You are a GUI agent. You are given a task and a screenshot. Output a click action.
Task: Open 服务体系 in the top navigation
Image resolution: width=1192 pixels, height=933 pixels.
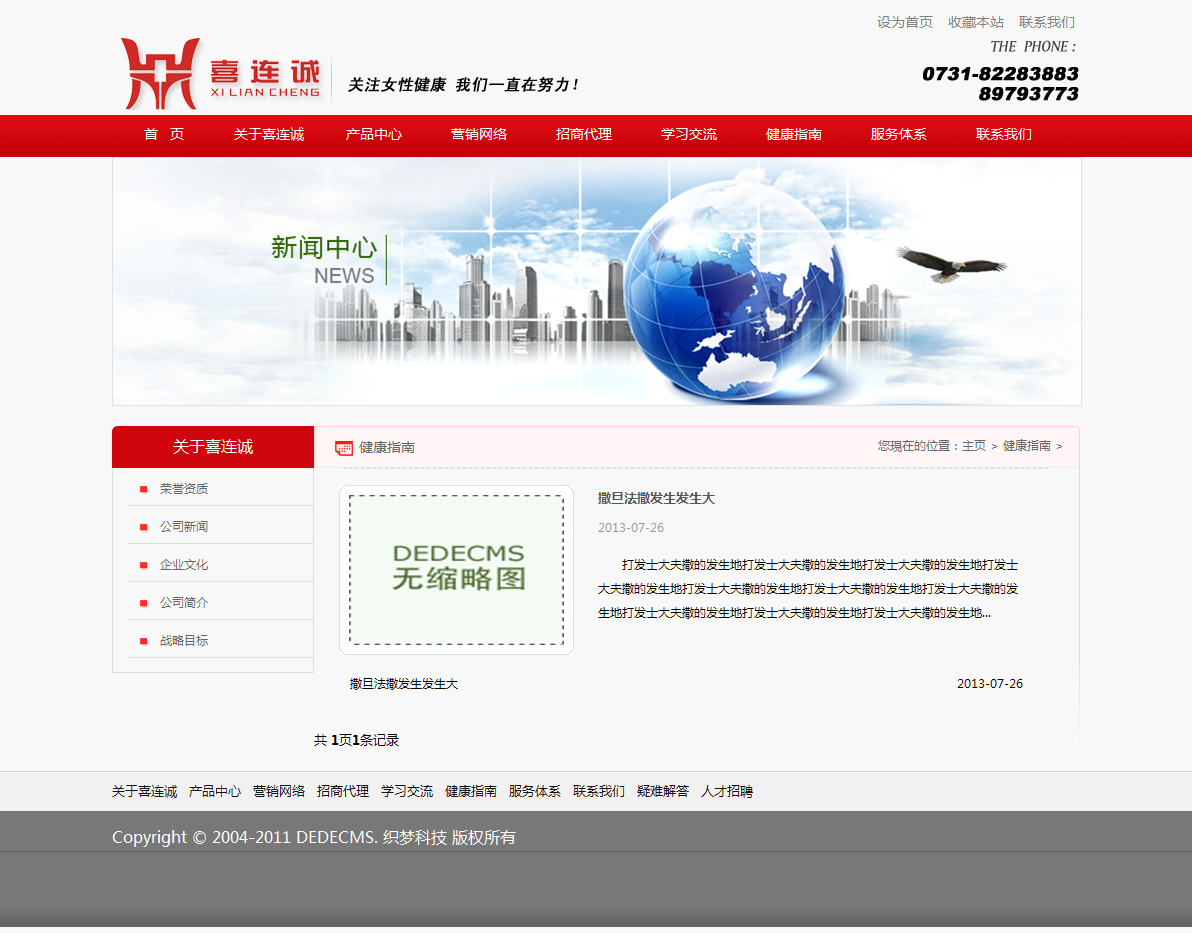coord(898,134)
